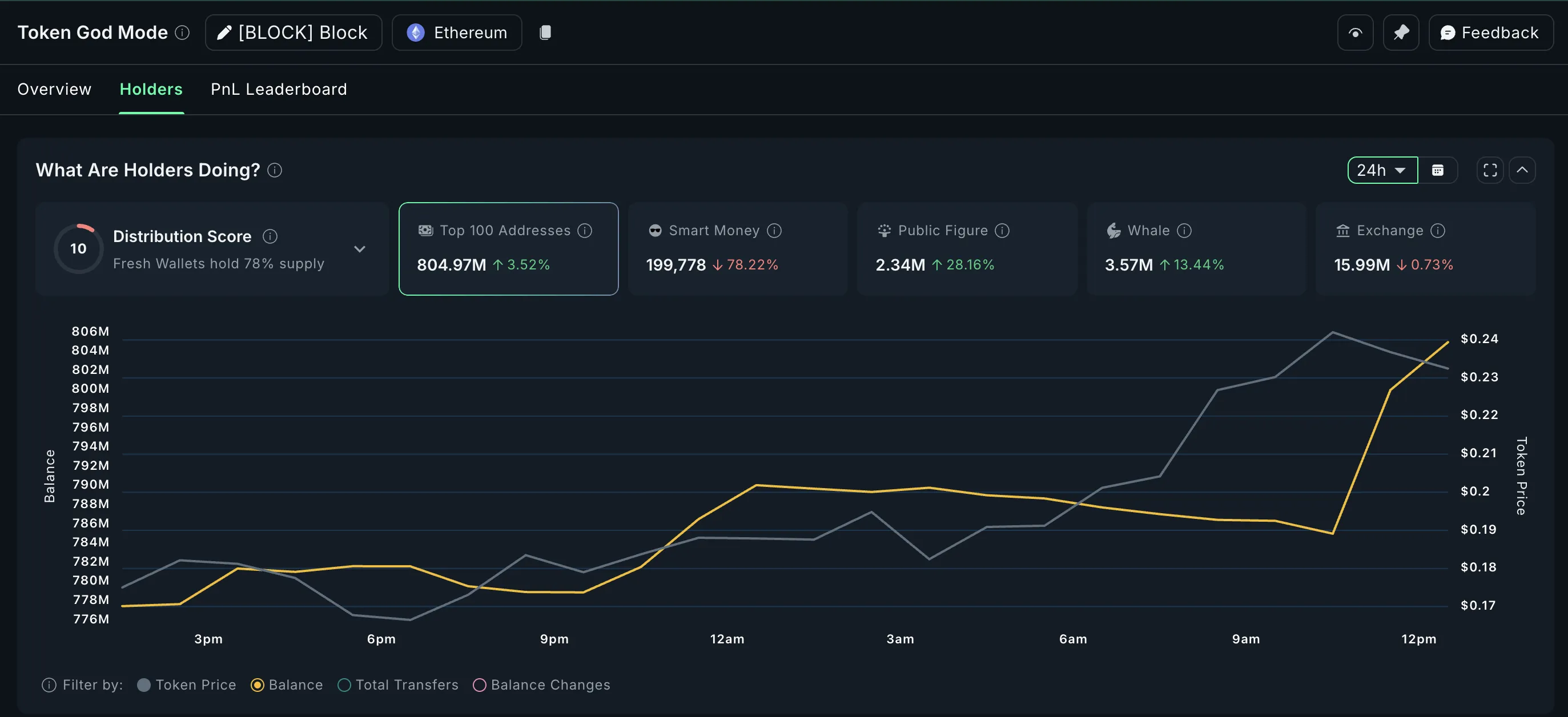Viewport: 1568px width, 717px height.
Task: Click the Distribution Score gauge showing 10
Action: click(78, 248)
